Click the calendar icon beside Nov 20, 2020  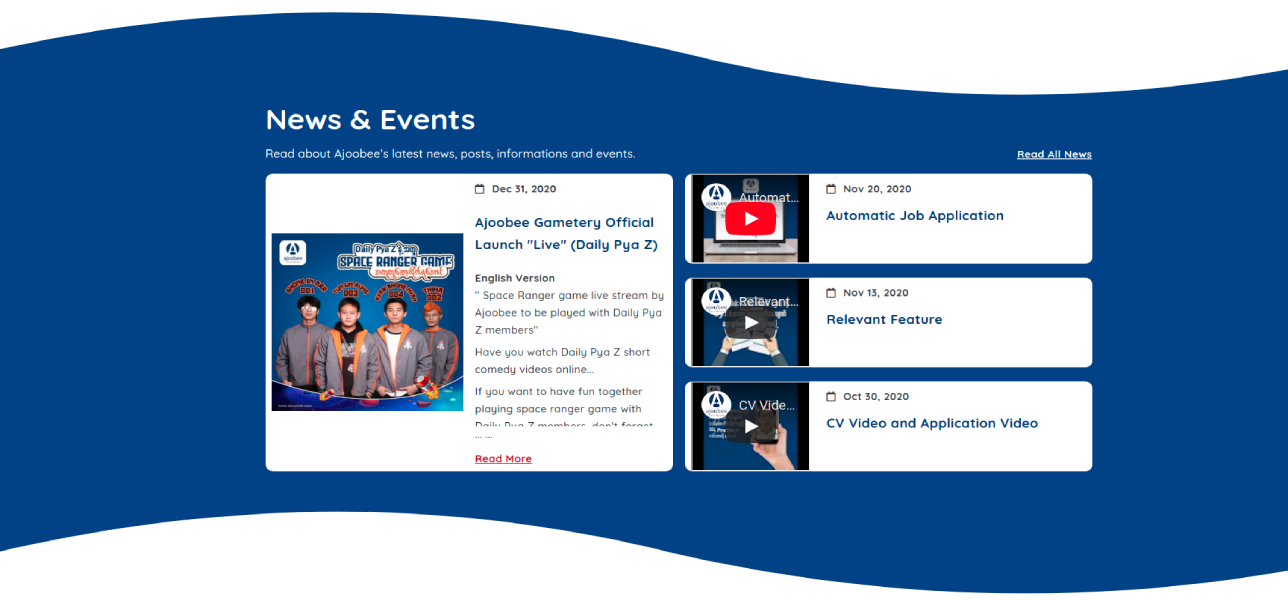point(831,189)
